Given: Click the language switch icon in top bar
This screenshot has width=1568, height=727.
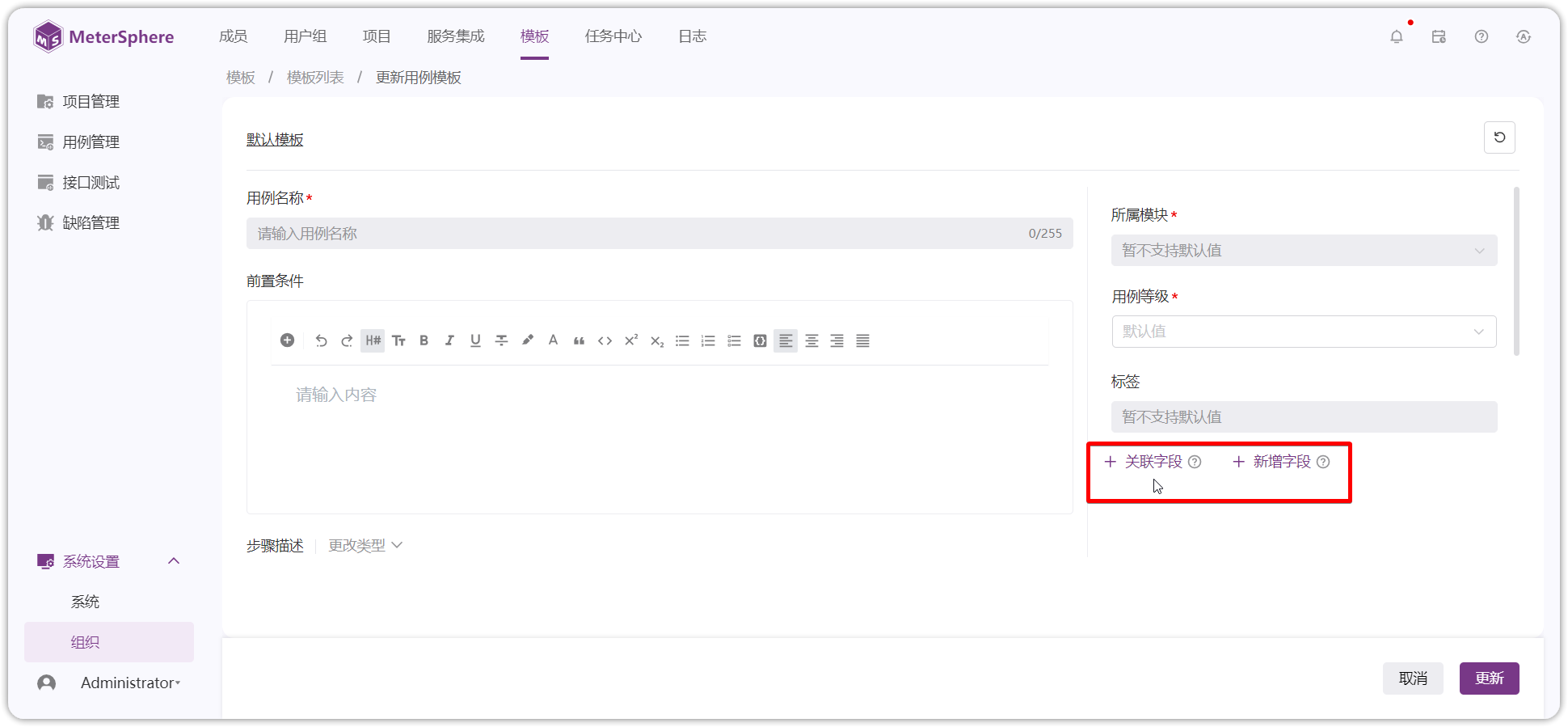Looking at the screenshot, I should tap(1524, 36).
